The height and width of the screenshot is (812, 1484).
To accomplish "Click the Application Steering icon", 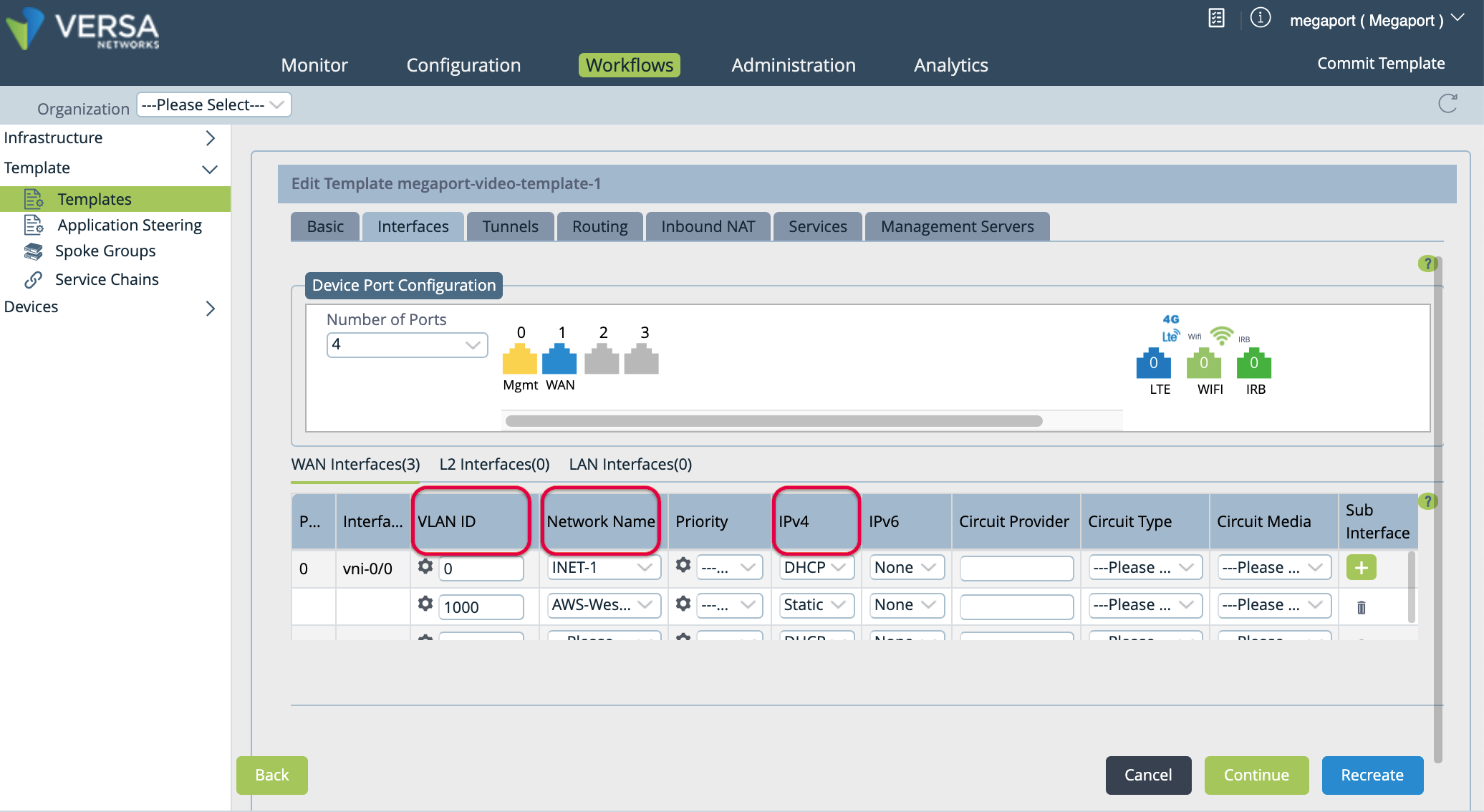I will (34, 224).
